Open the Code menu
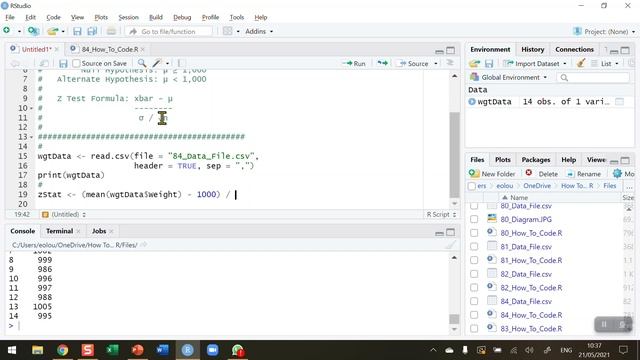The height and width of the screenshot is (360, 640). coord(53,17)
